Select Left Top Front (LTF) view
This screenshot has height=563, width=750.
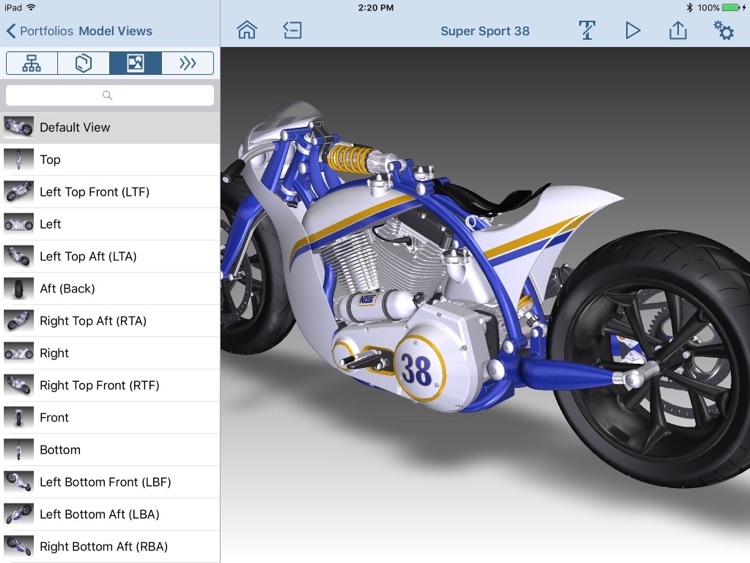coord(110,192)
